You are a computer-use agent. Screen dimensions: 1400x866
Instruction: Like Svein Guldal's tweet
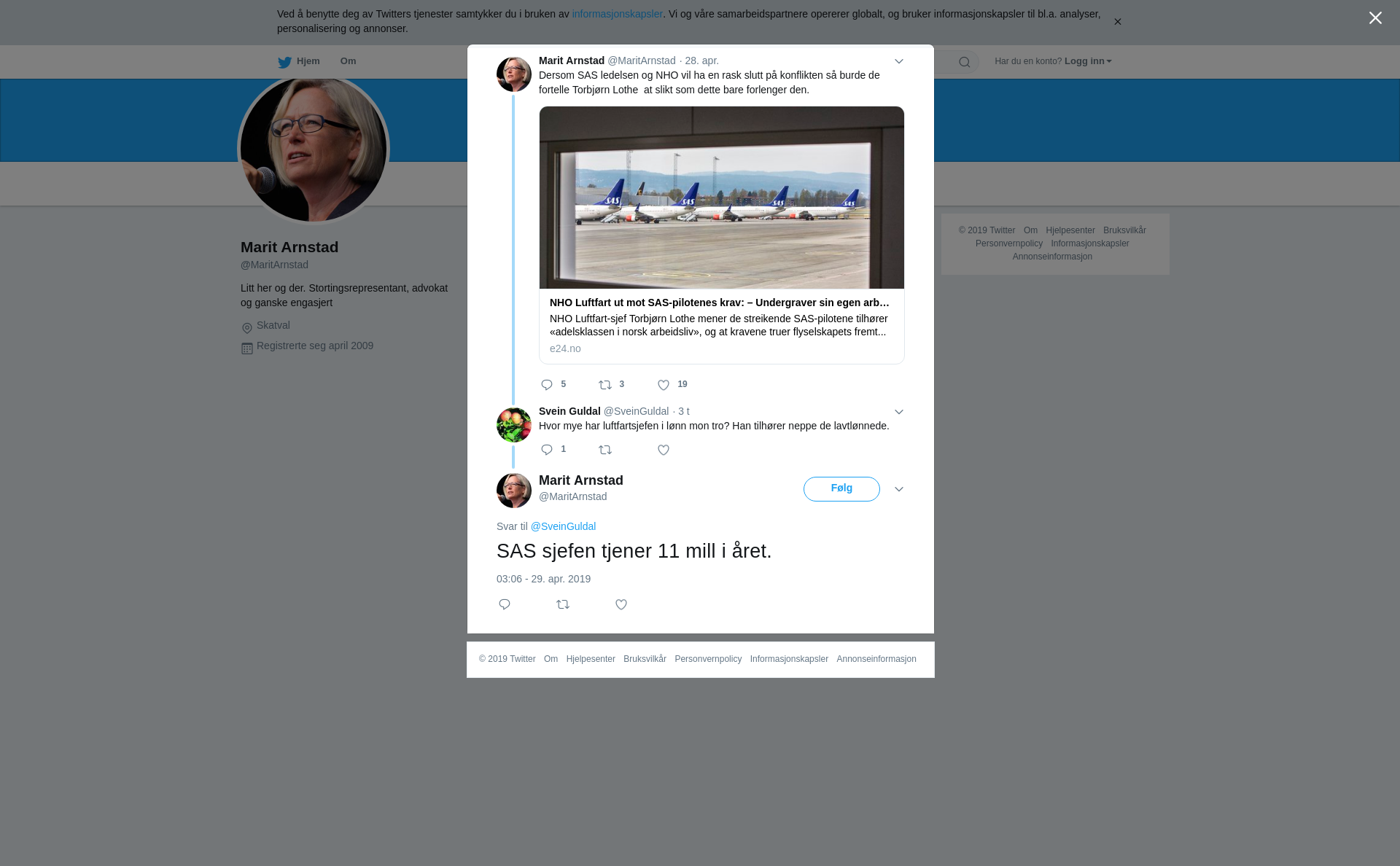[x=664, y=450]
